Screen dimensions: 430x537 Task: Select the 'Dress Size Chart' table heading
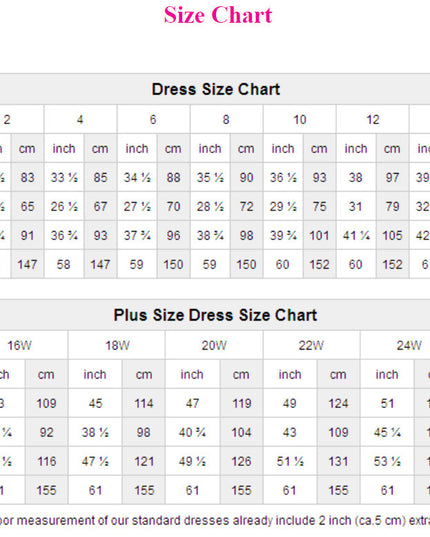[216, 89]
